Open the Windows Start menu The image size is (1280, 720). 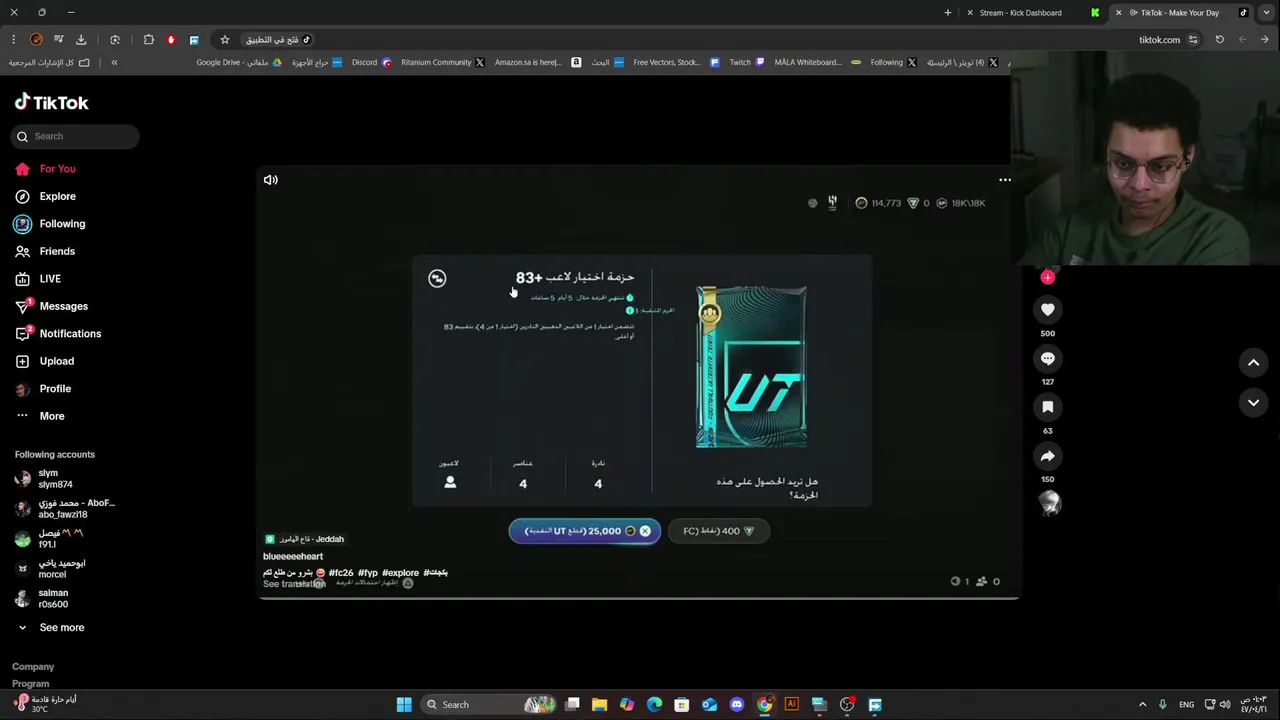[404, 705]
